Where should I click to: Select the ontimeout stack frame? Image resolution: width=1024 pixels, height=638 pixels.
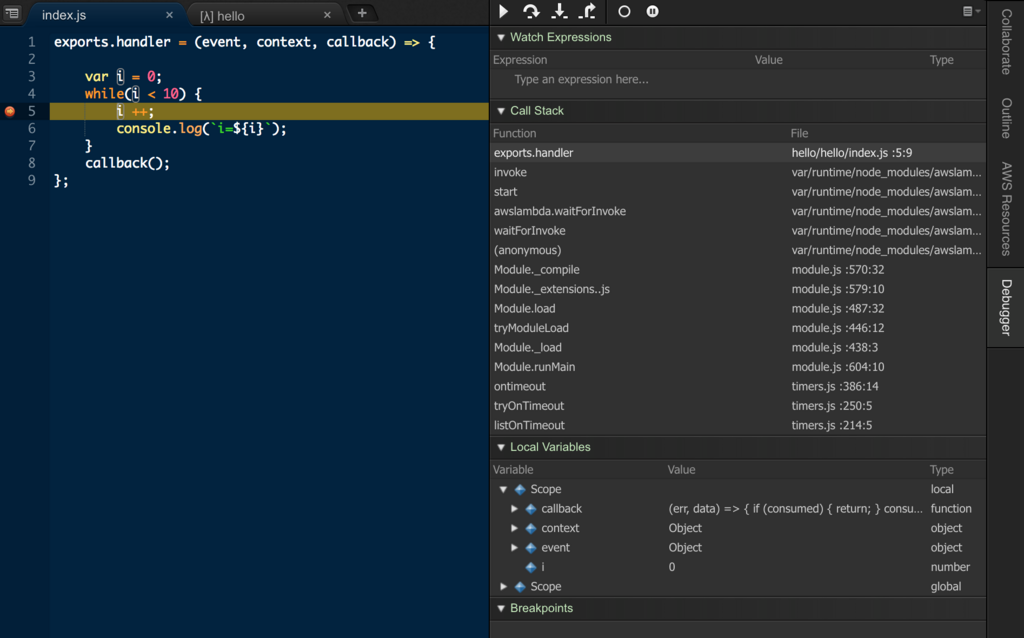pos(738,387)
